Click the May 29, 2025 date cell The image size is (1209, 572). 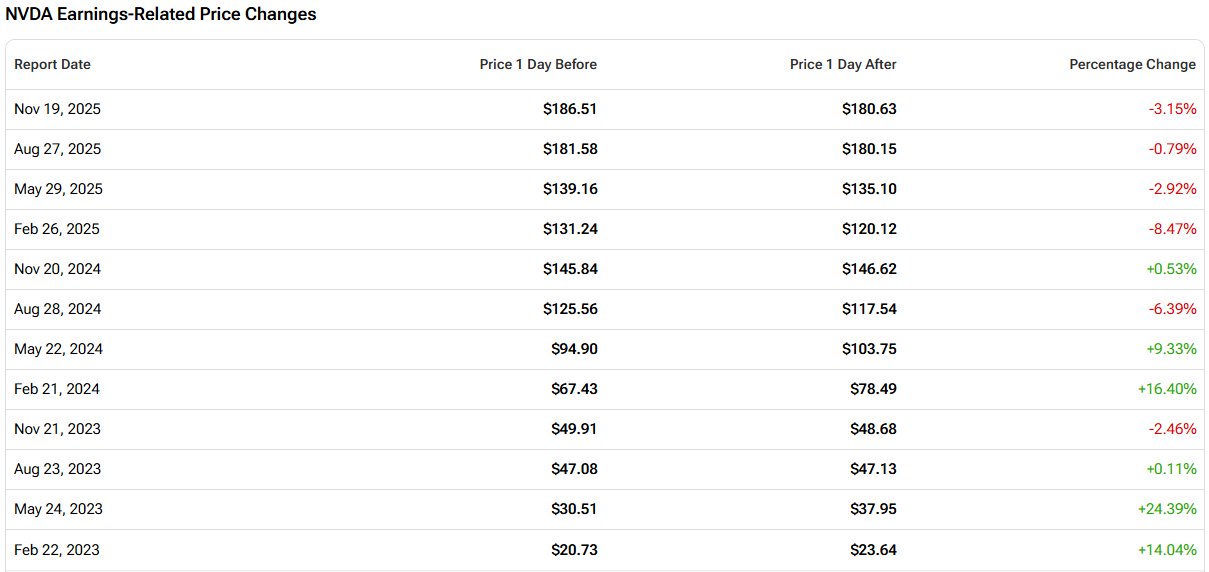pyautogui.click(x=58, y=189)
